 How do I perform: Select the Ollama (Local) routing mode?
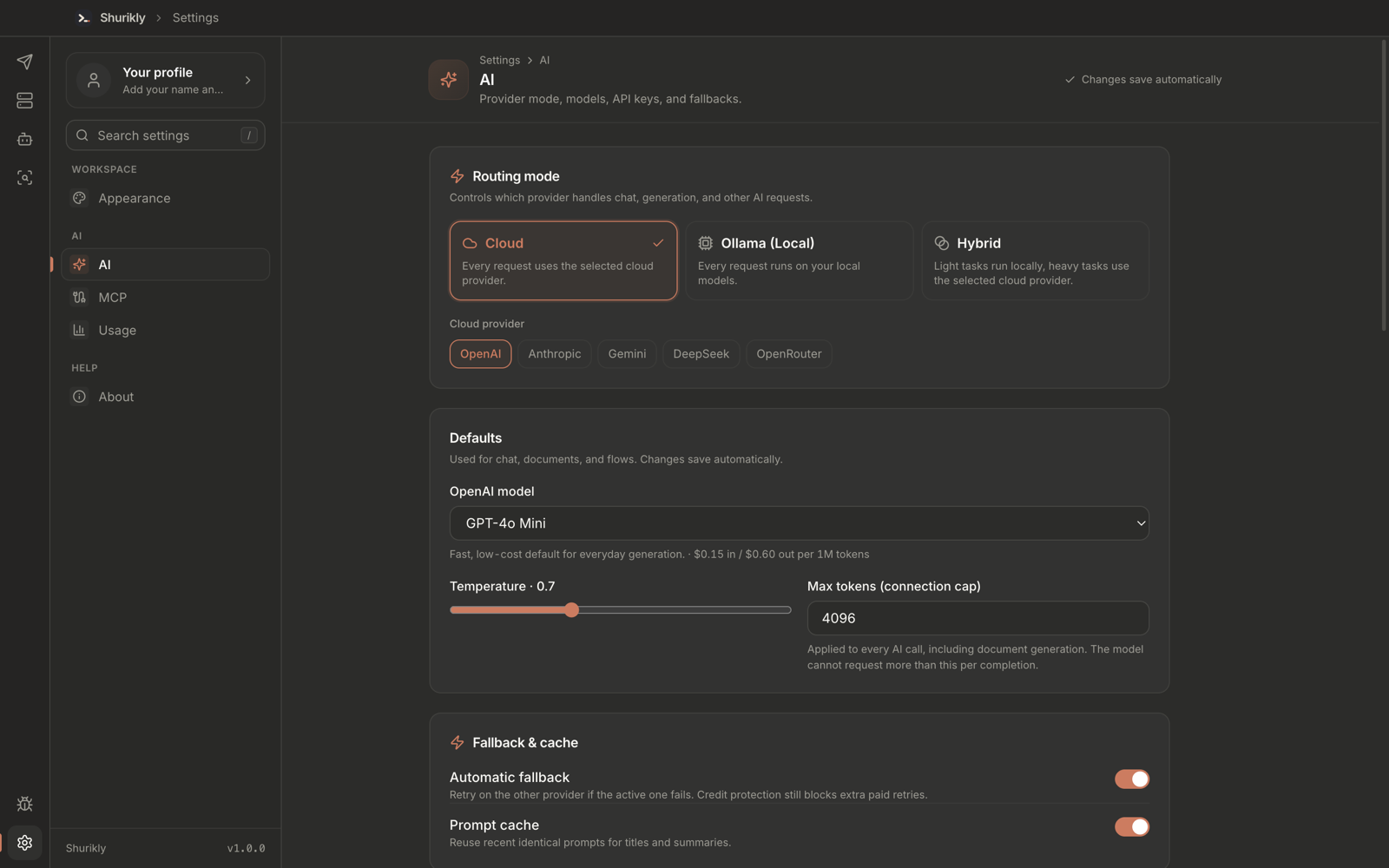click(800, 260)
